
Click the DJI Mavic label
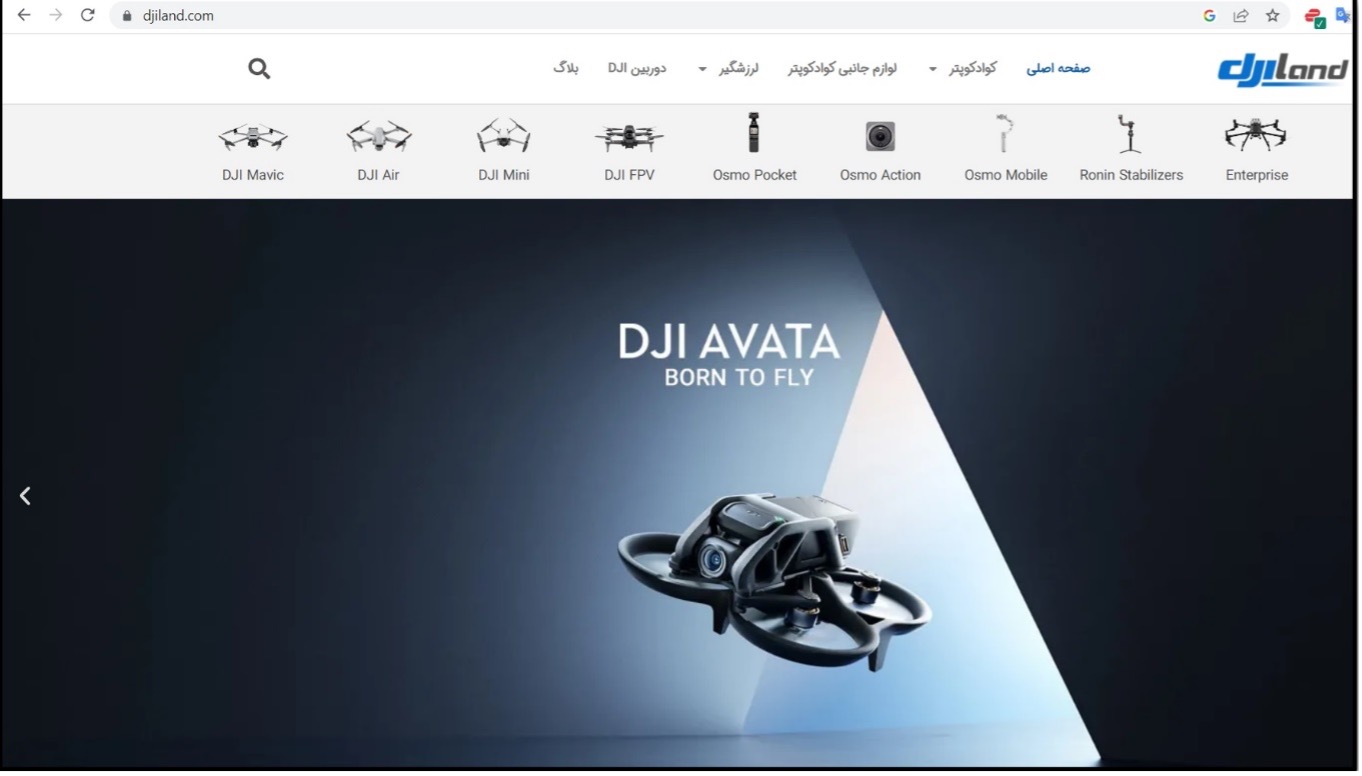(253, 175)
